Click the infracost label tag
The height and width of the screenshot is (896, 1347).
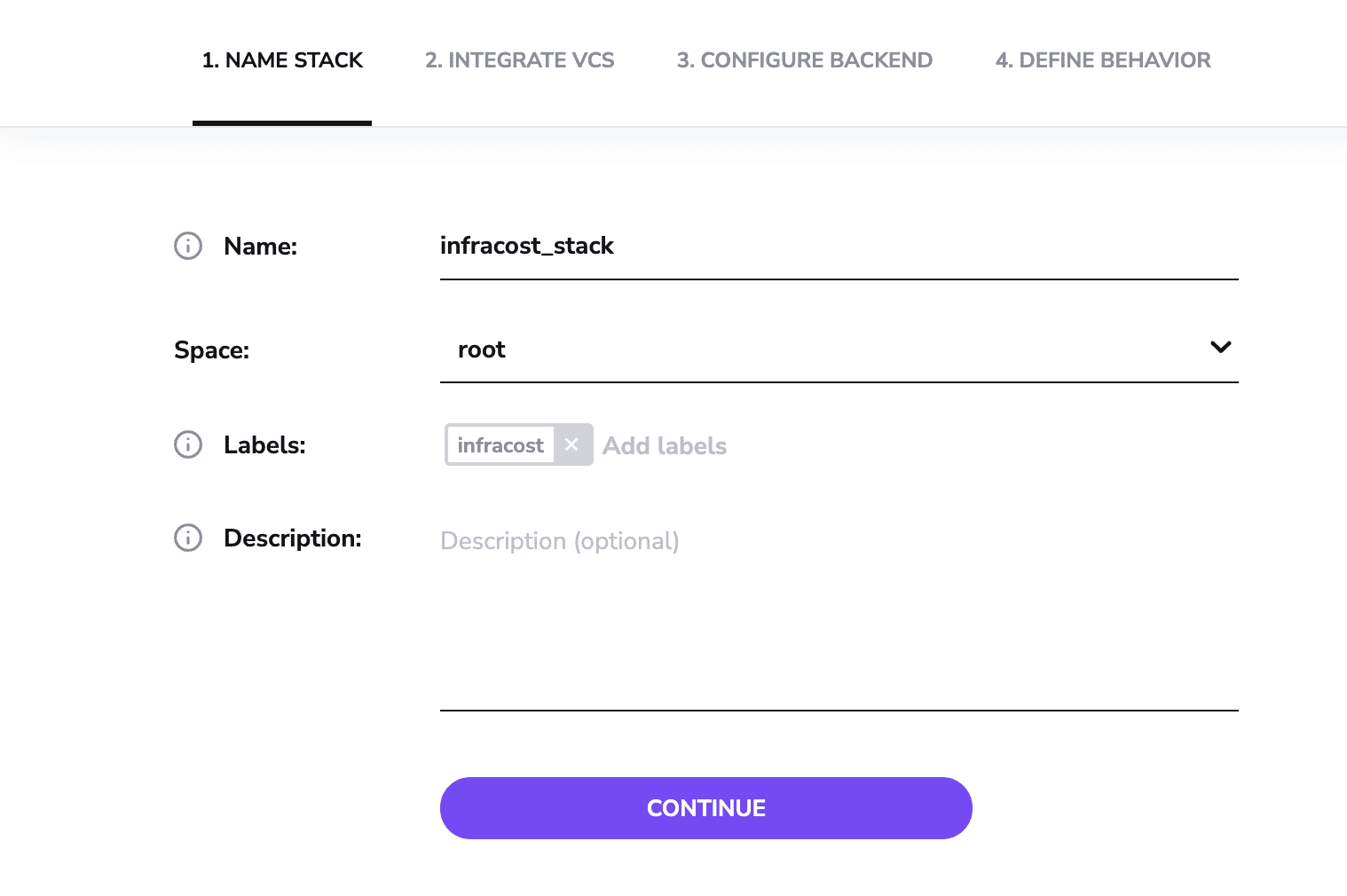(500, 444)
